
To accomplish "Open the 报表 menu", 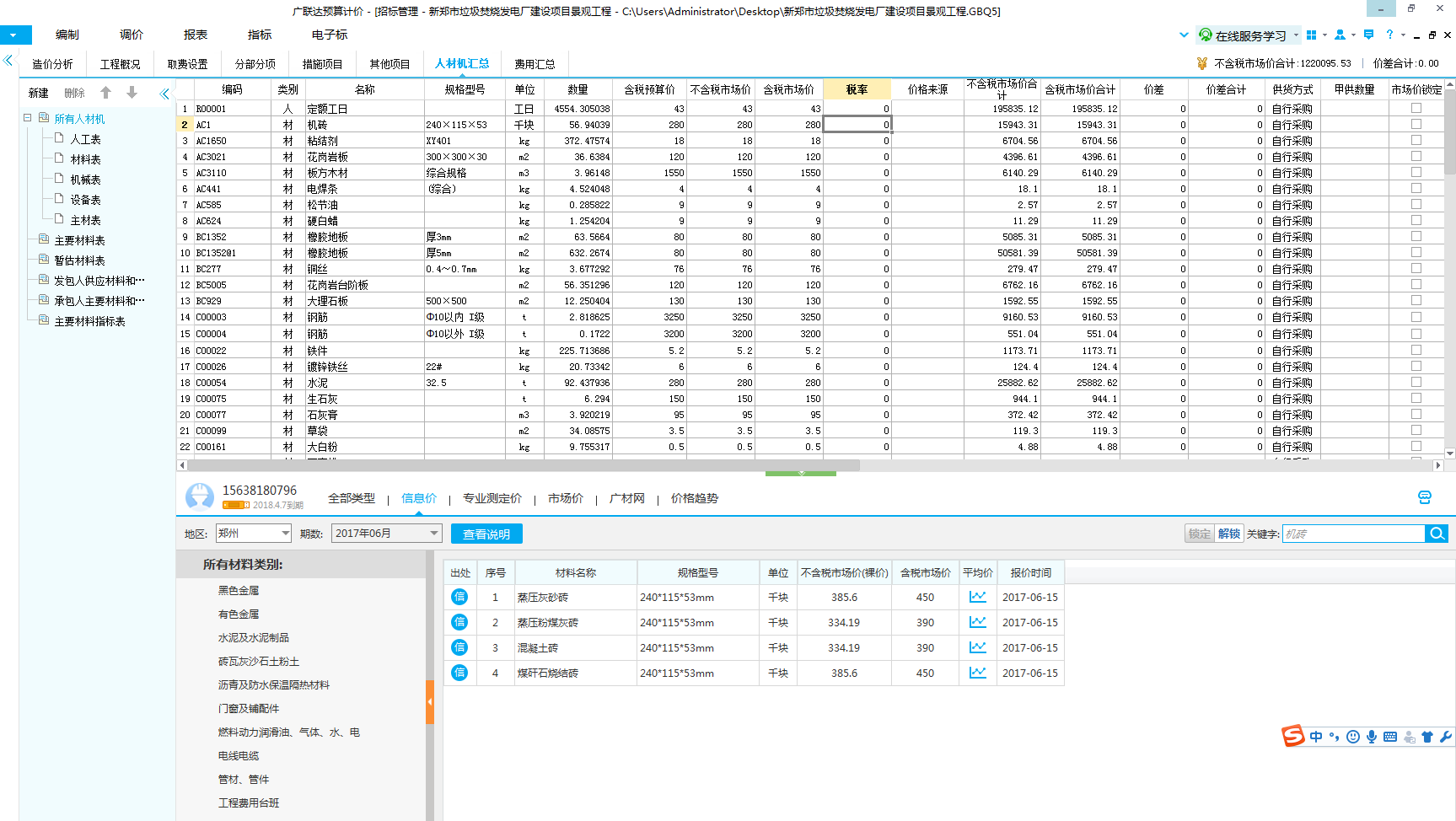I will pos(196,35).
